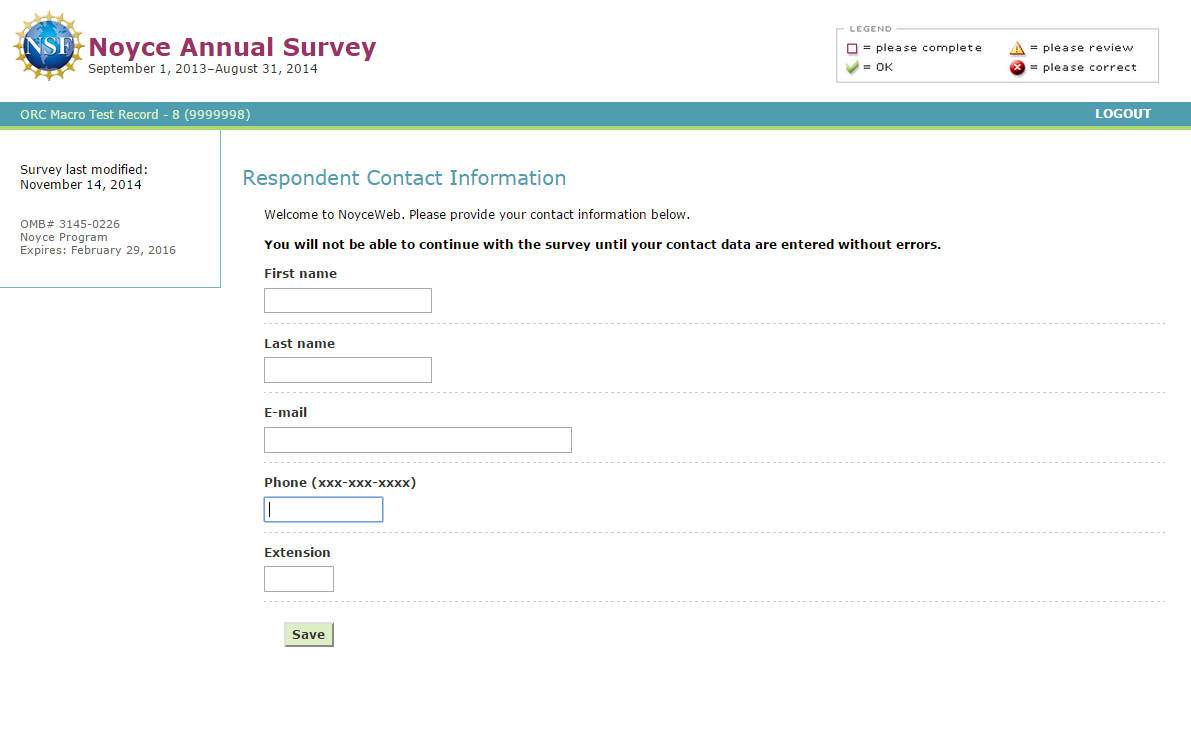Click into the Last name input box
Image resolution: width=1191 pixels, height=754 pixels.
[348, 370]
